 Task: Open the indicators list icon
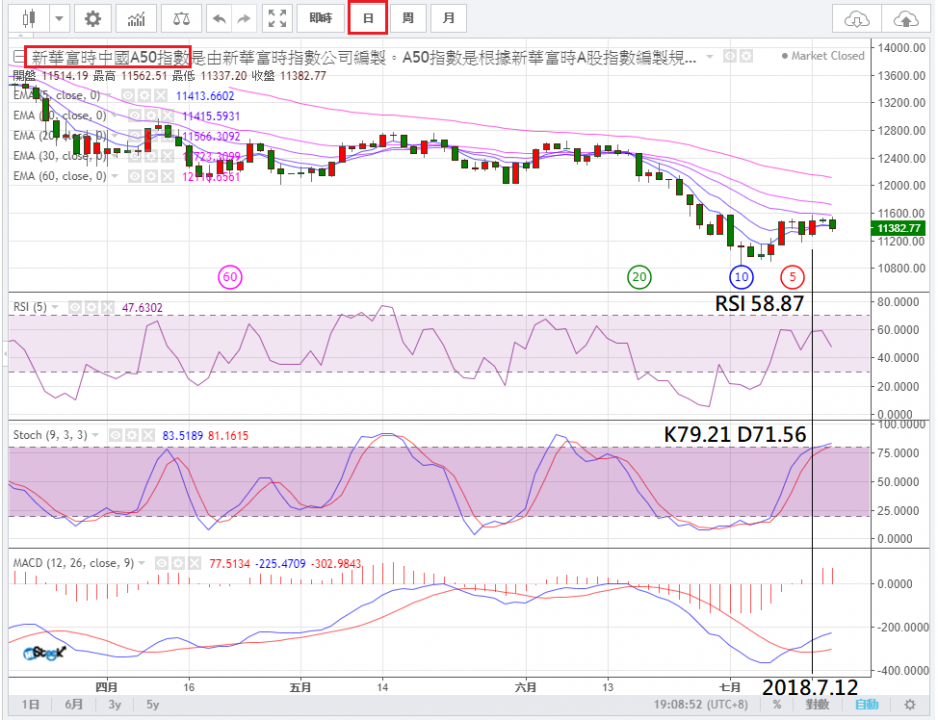(136, 19)
